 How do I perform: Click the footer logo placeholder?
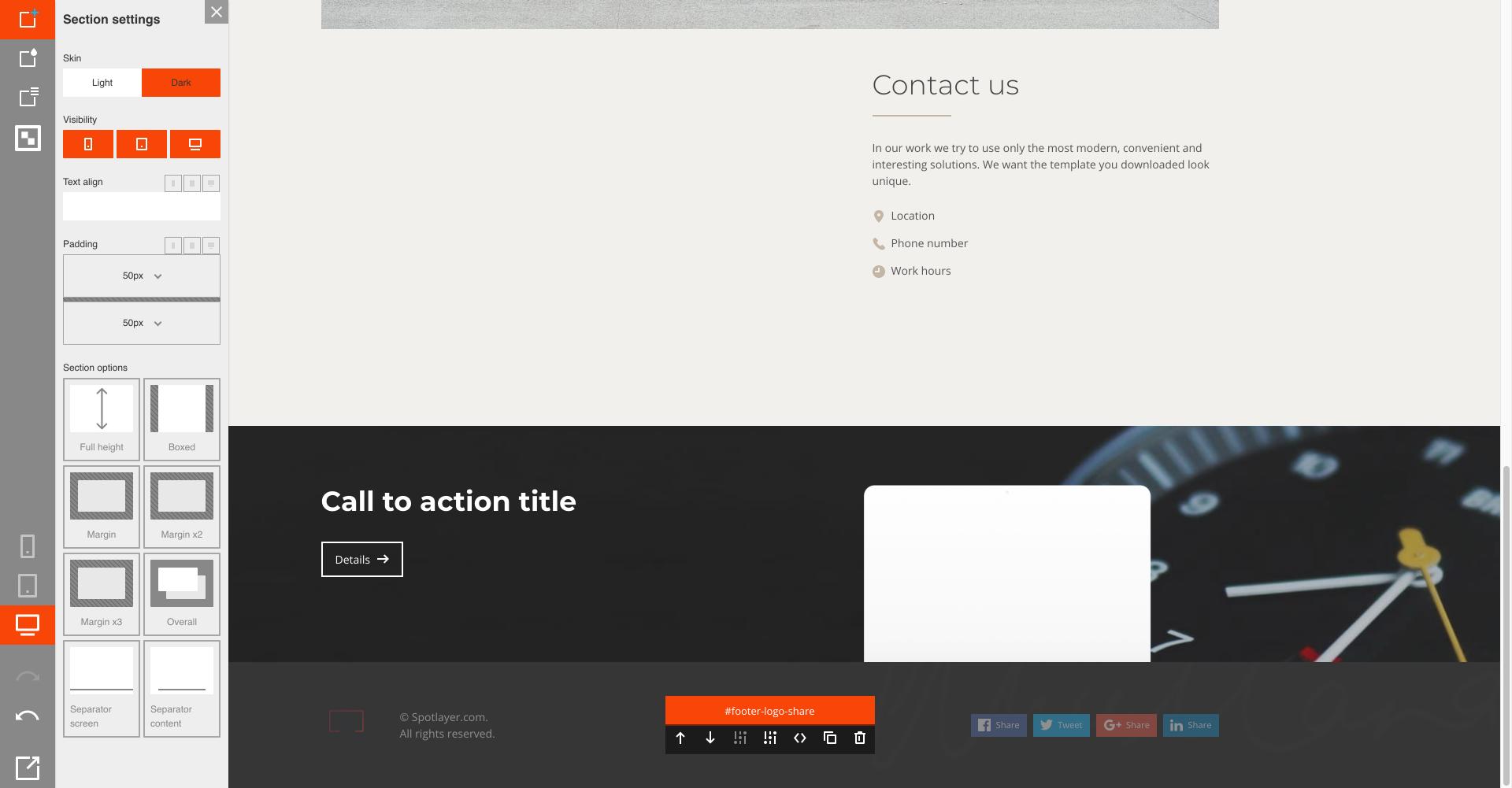pyautogui.click(x=346, y=721)
